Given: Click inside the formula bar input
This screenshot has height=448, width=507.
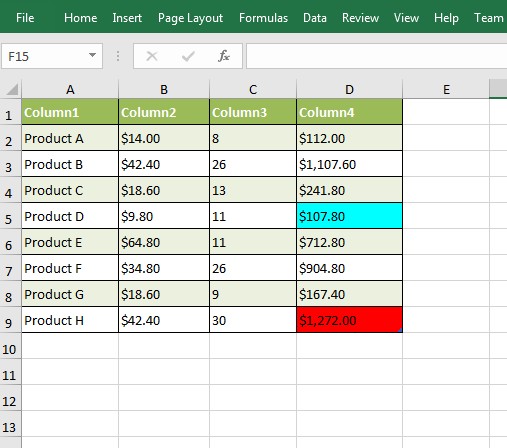Looking at the screenshot, I should click(x=377, y=56).
